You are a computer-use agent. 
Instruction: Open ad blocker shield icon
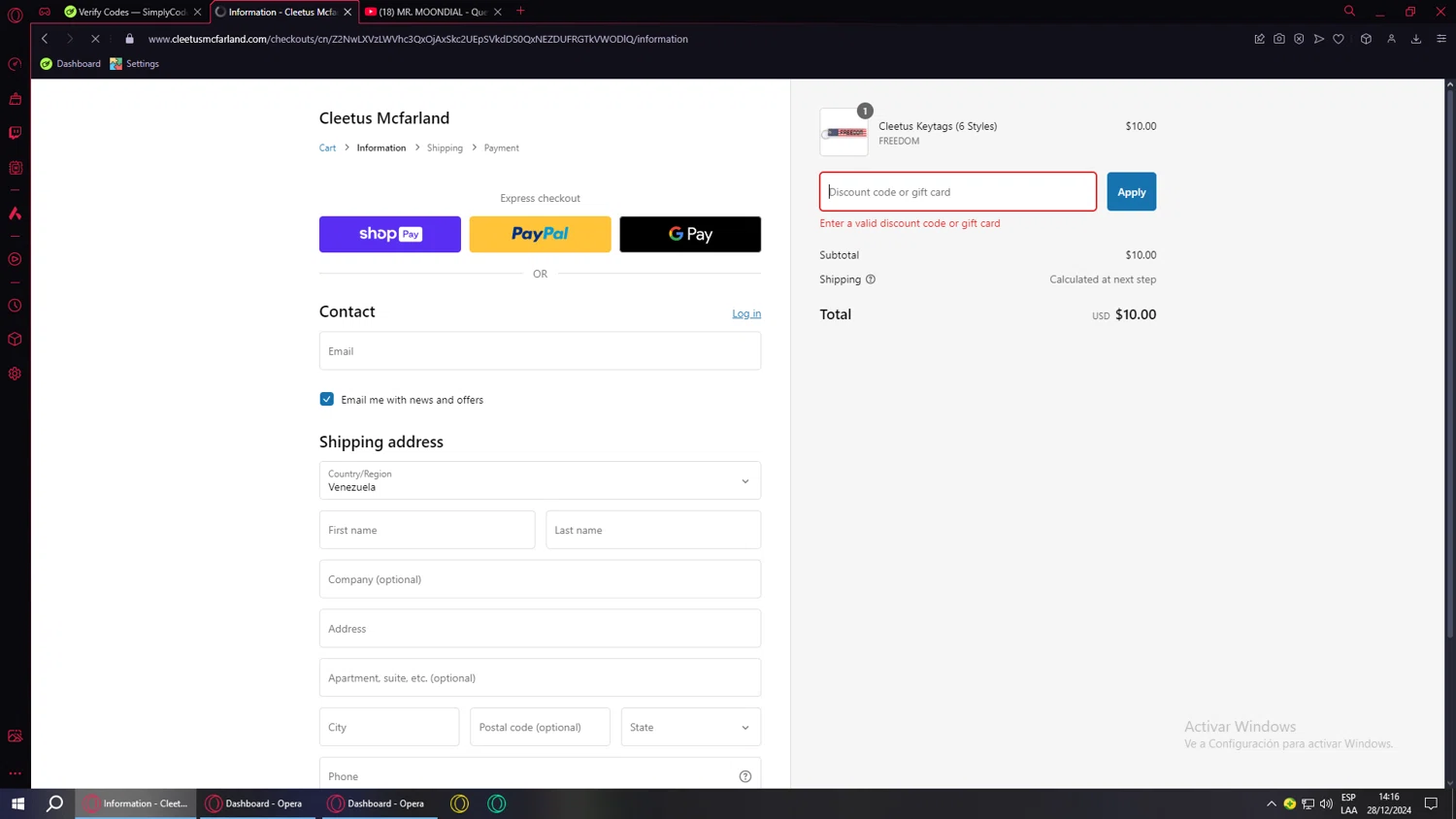(x=1299, y=39)
